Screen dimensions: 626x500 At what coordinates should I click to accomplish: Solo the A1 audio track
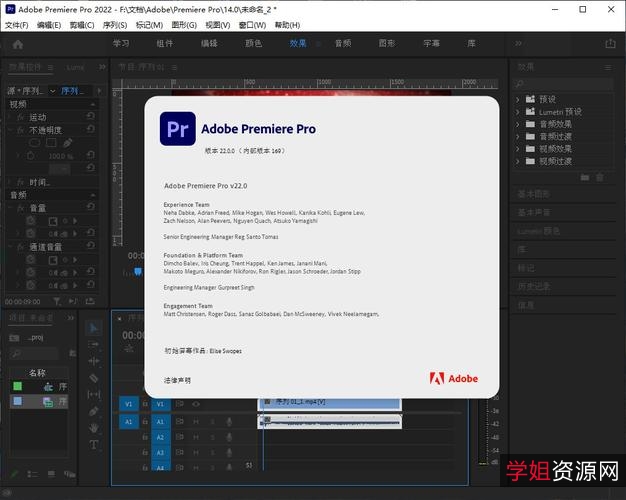tap(213, 421)
